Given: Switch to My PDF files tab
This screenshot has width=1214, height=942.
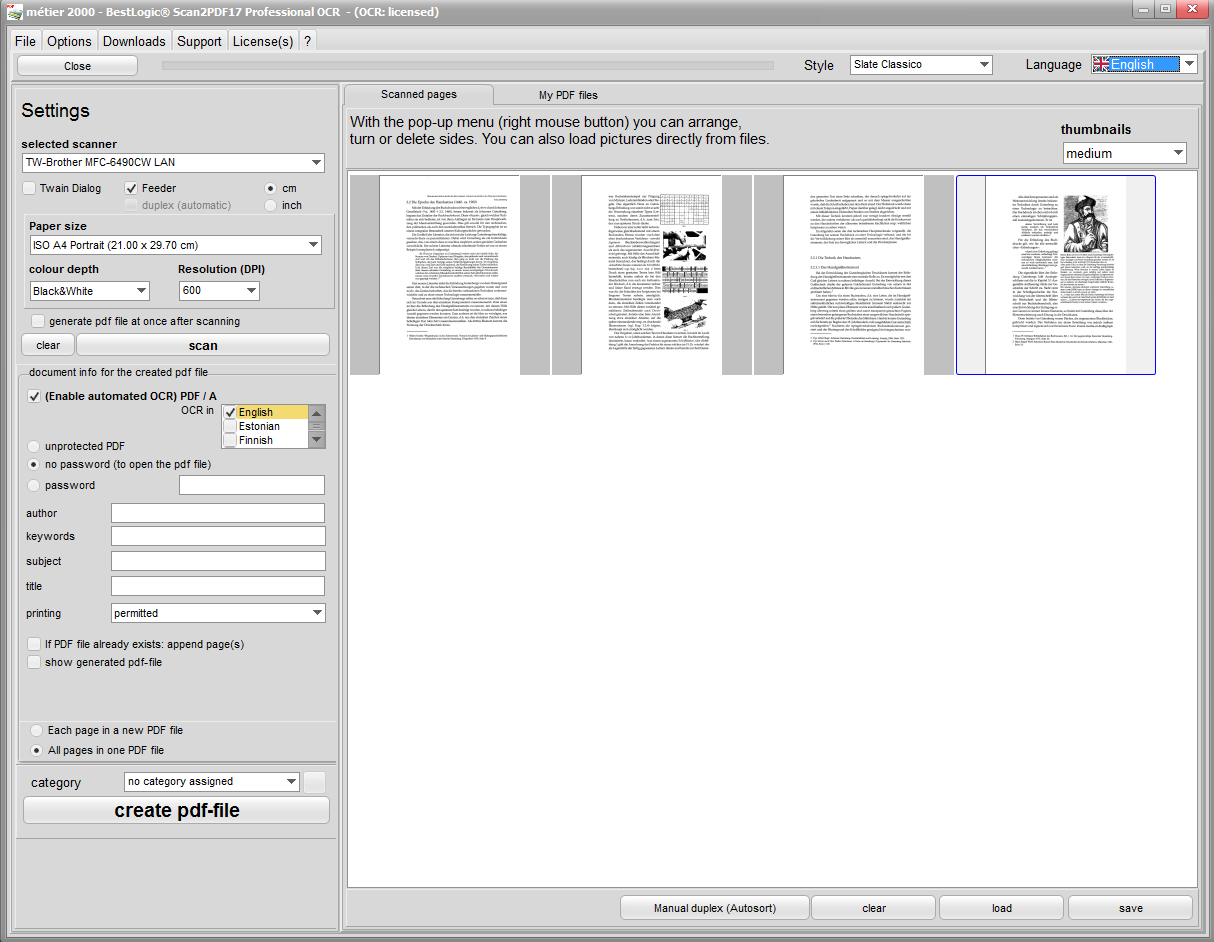Looking at the screenshot, I should tap(568, 95).
